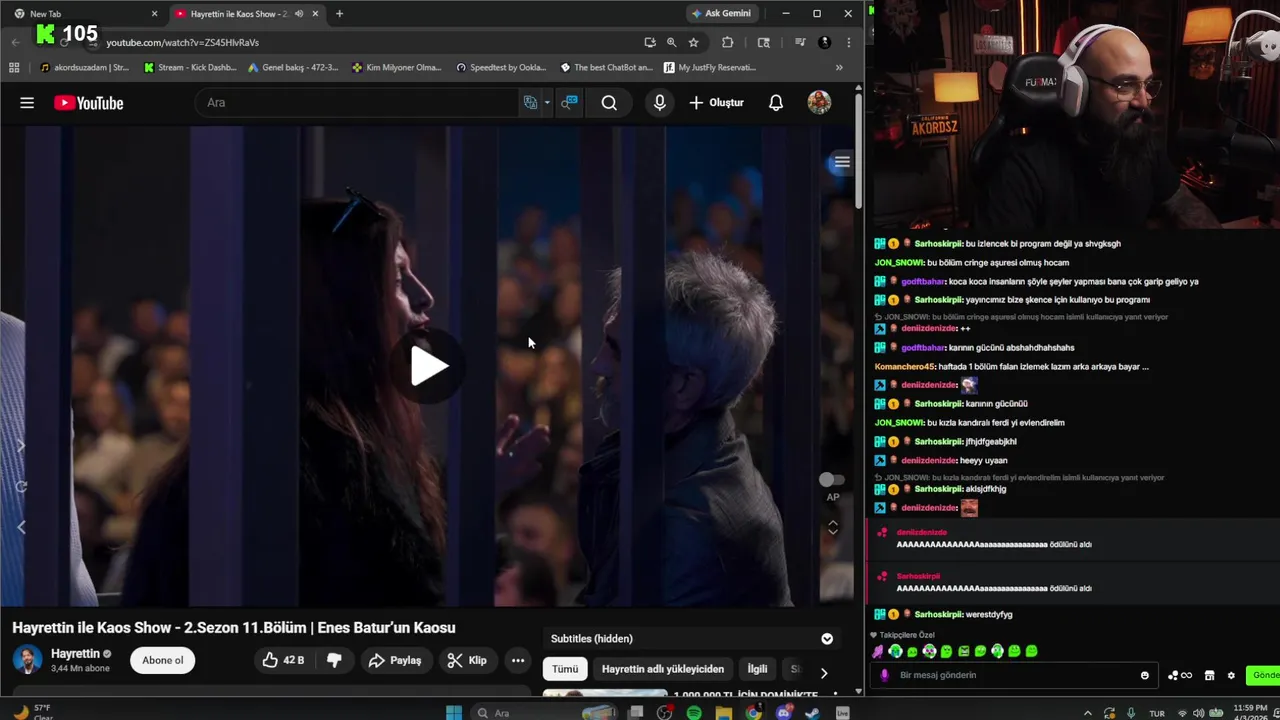This screenshot has height=720, width=1280.
Task: Open The best ChatBot bookmark
Action: click(607, 68)
